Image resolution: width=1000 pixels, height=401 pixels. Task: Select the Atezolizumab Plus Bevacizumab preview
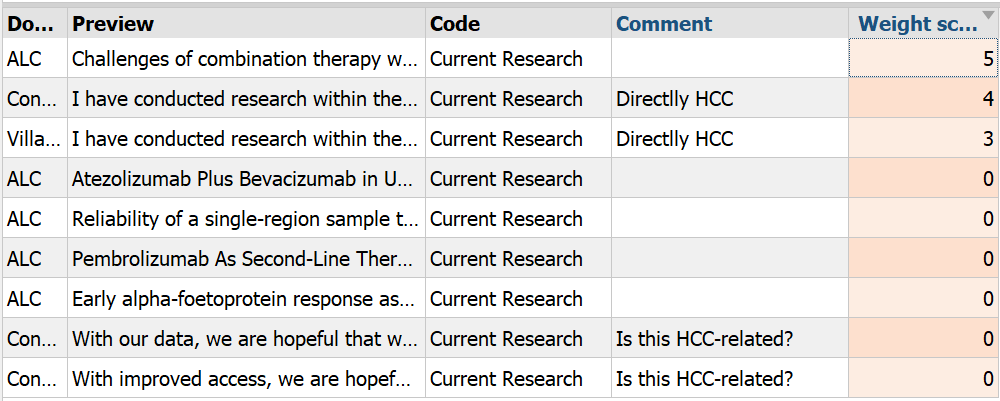coord(246,179)
